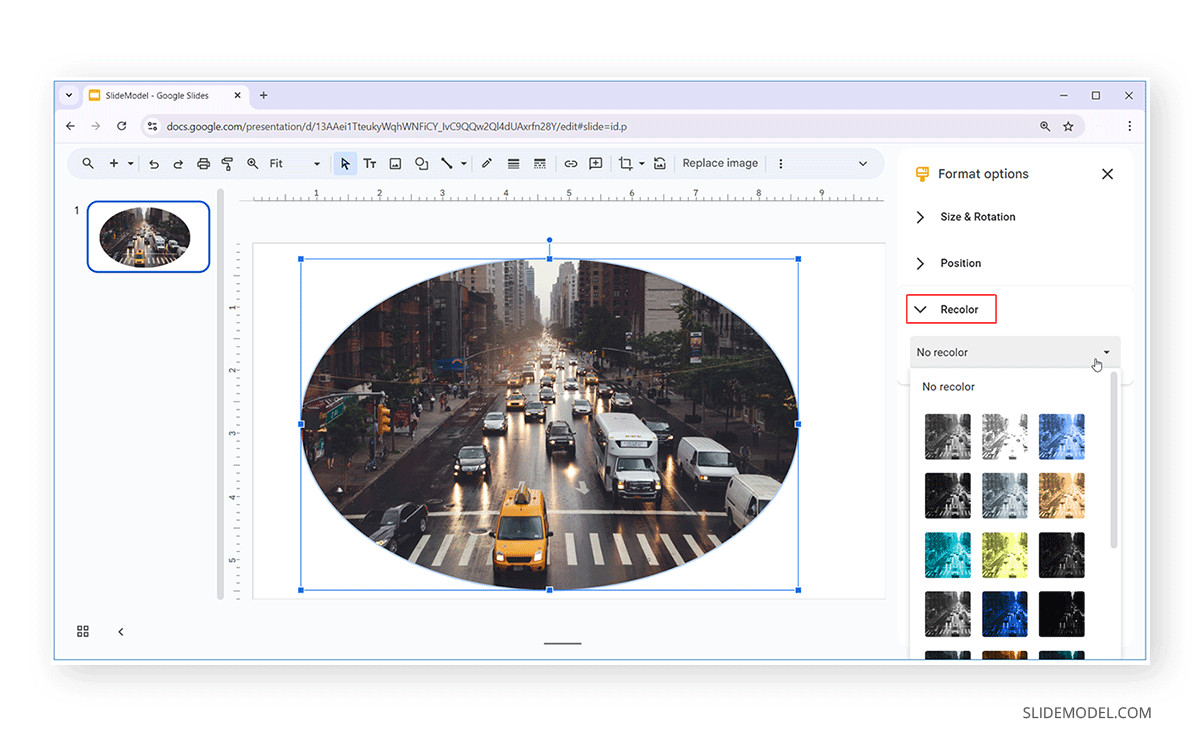Open the border dash style options
The height and width of the screenshot is (743, 1200).
(x=540, y=164)
